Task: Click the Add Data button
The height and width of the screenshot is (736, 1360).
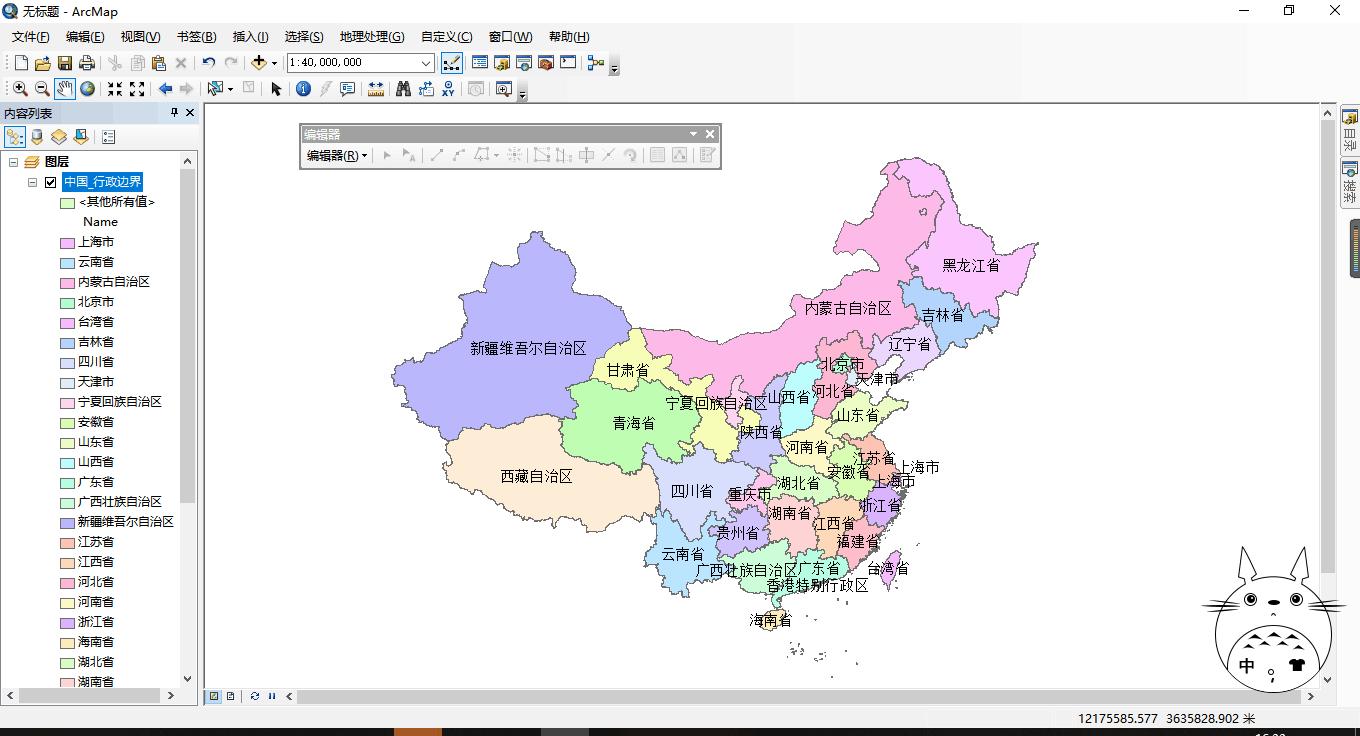Action: pos(259,62)
